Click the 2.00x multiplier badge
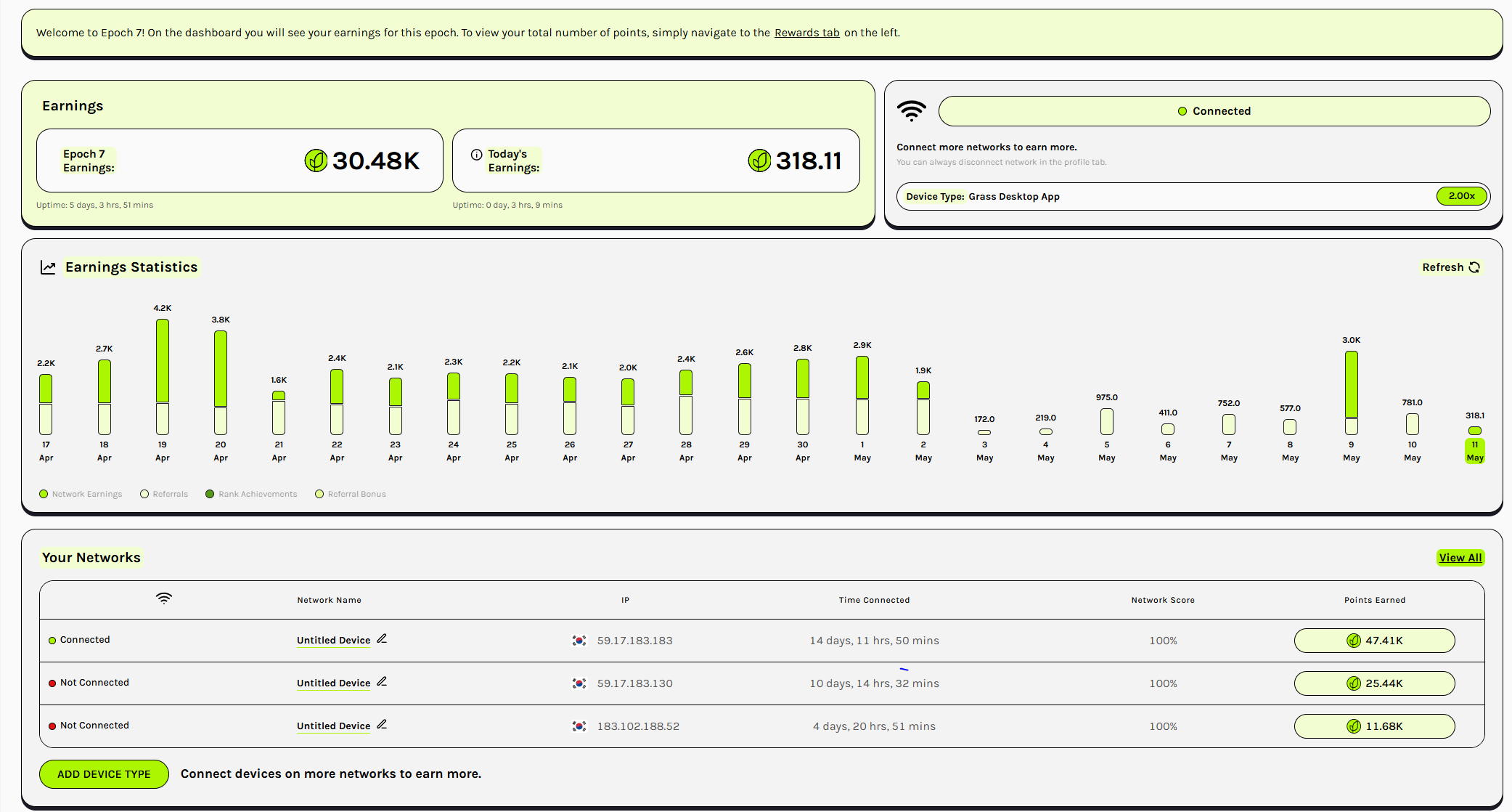The image size is (1512, 812). (1462, 196)
